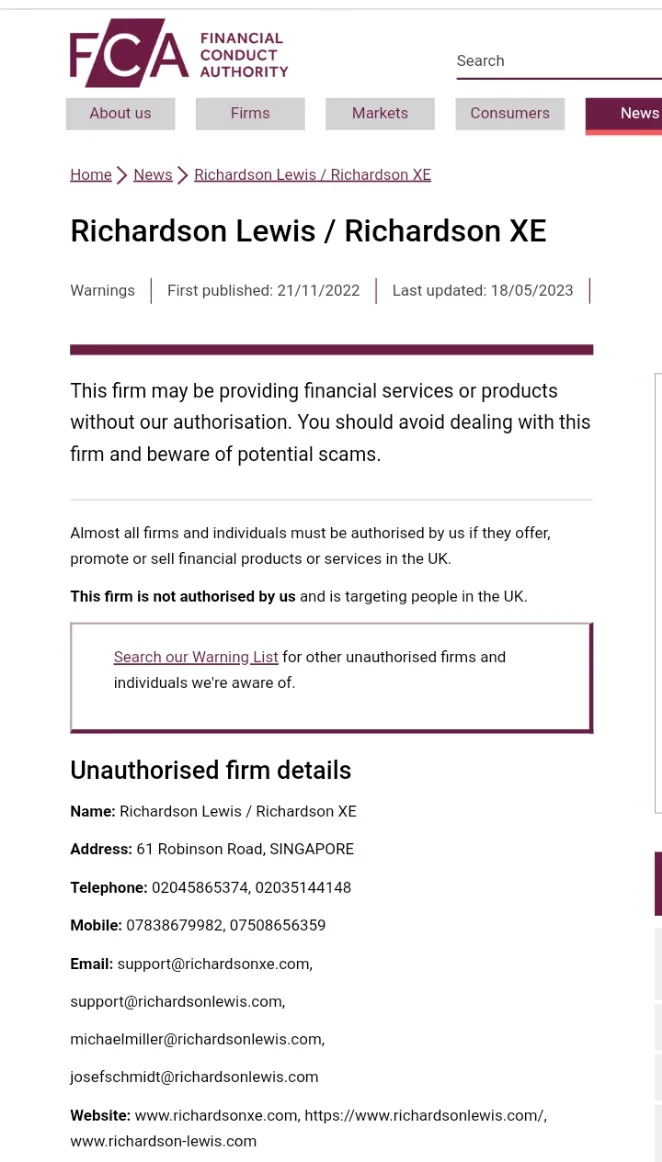Open the News breadcrumb link
Viewport: 662px width, 1162px height.
[153, 175]
